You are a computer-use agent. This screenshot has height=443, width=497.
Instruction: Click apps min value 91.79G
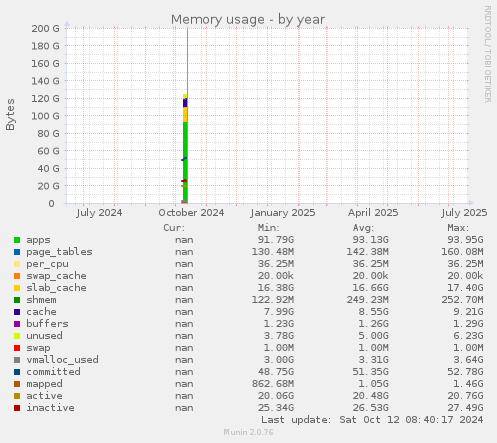[276, 240]
